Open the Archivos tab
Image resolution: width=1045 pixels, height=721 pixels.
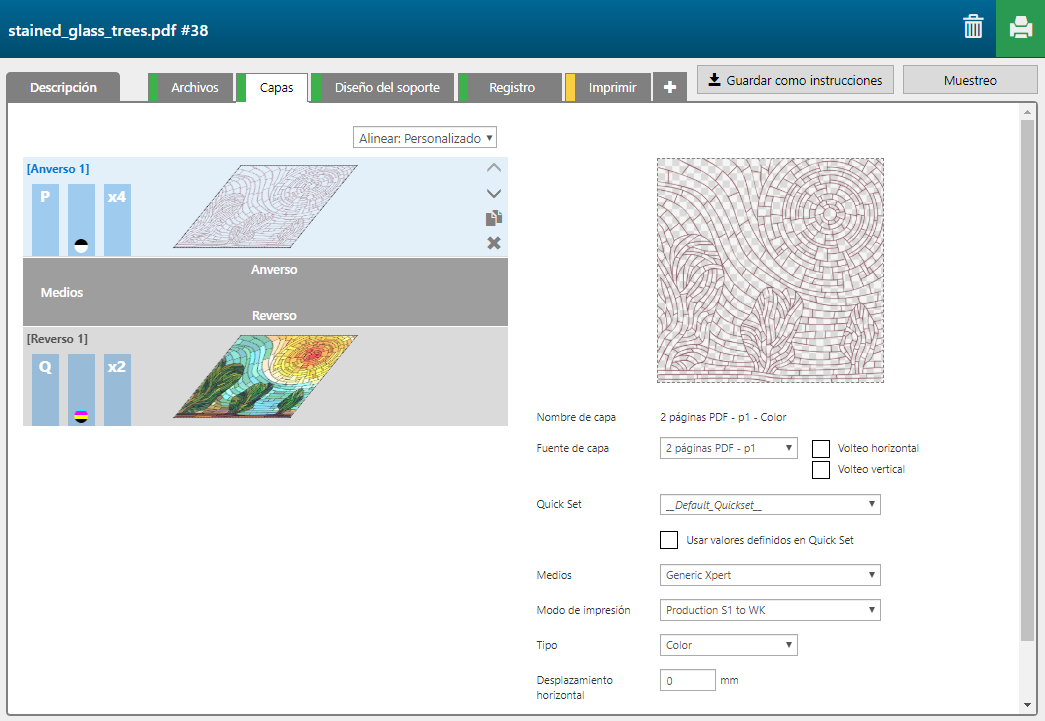pos(194,88)
